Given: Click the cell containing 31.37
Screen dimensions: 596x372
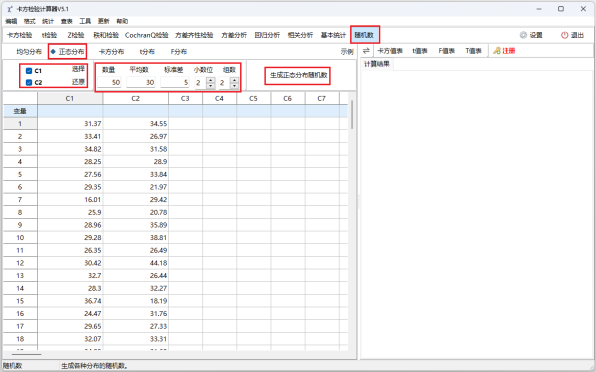Looking at the screenshot, I should tap(70, 123).
